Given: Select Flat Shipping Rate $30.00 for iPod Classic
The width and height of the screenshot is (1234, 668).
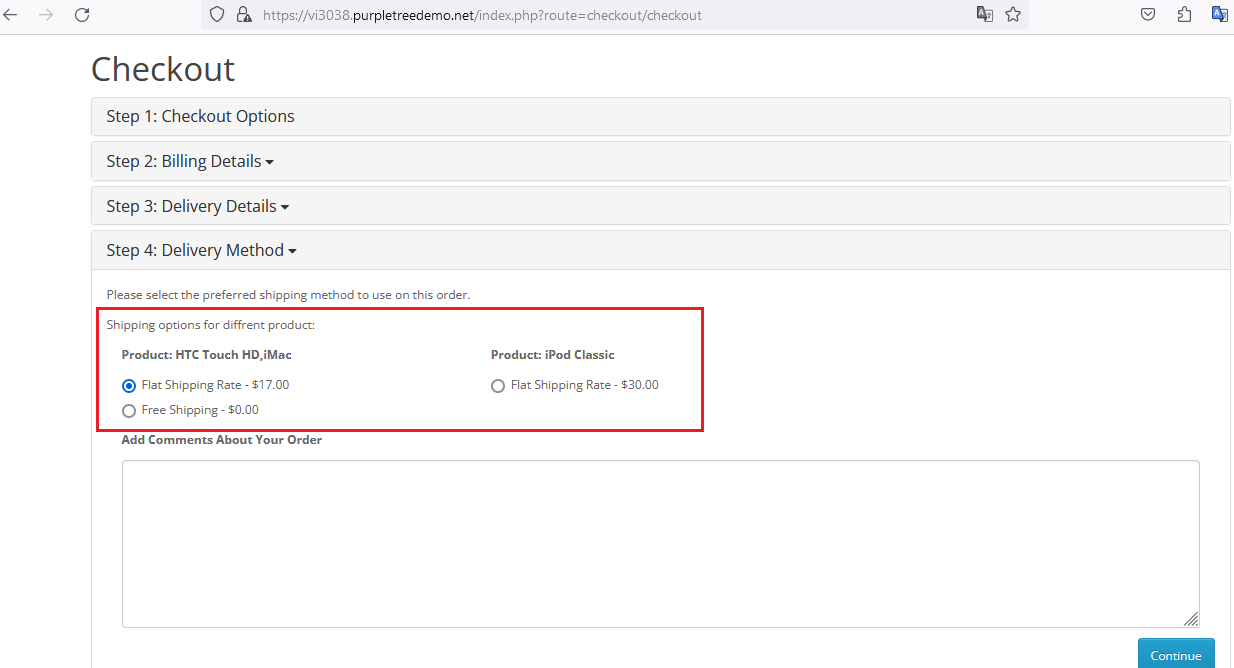Looking at the screenshot, I should [x=498, y=386].
